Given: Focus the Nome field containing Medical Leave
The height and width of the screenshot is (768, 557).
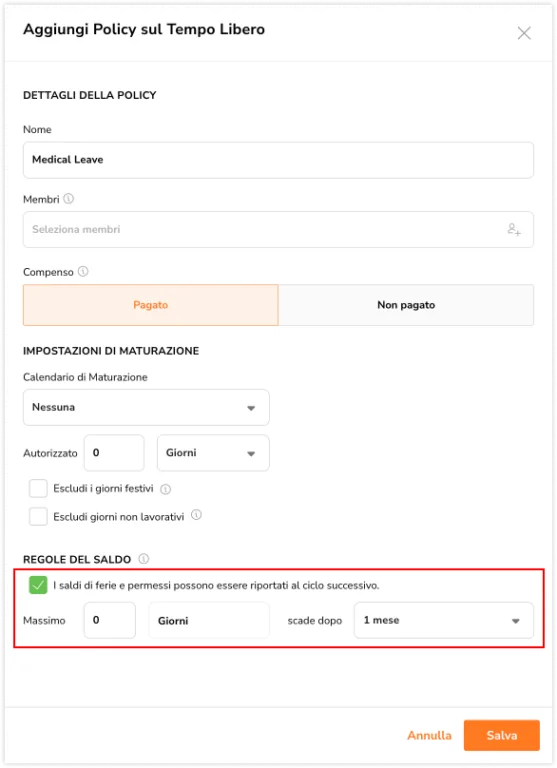Looking at the screenshot, I should pos(278,160).
